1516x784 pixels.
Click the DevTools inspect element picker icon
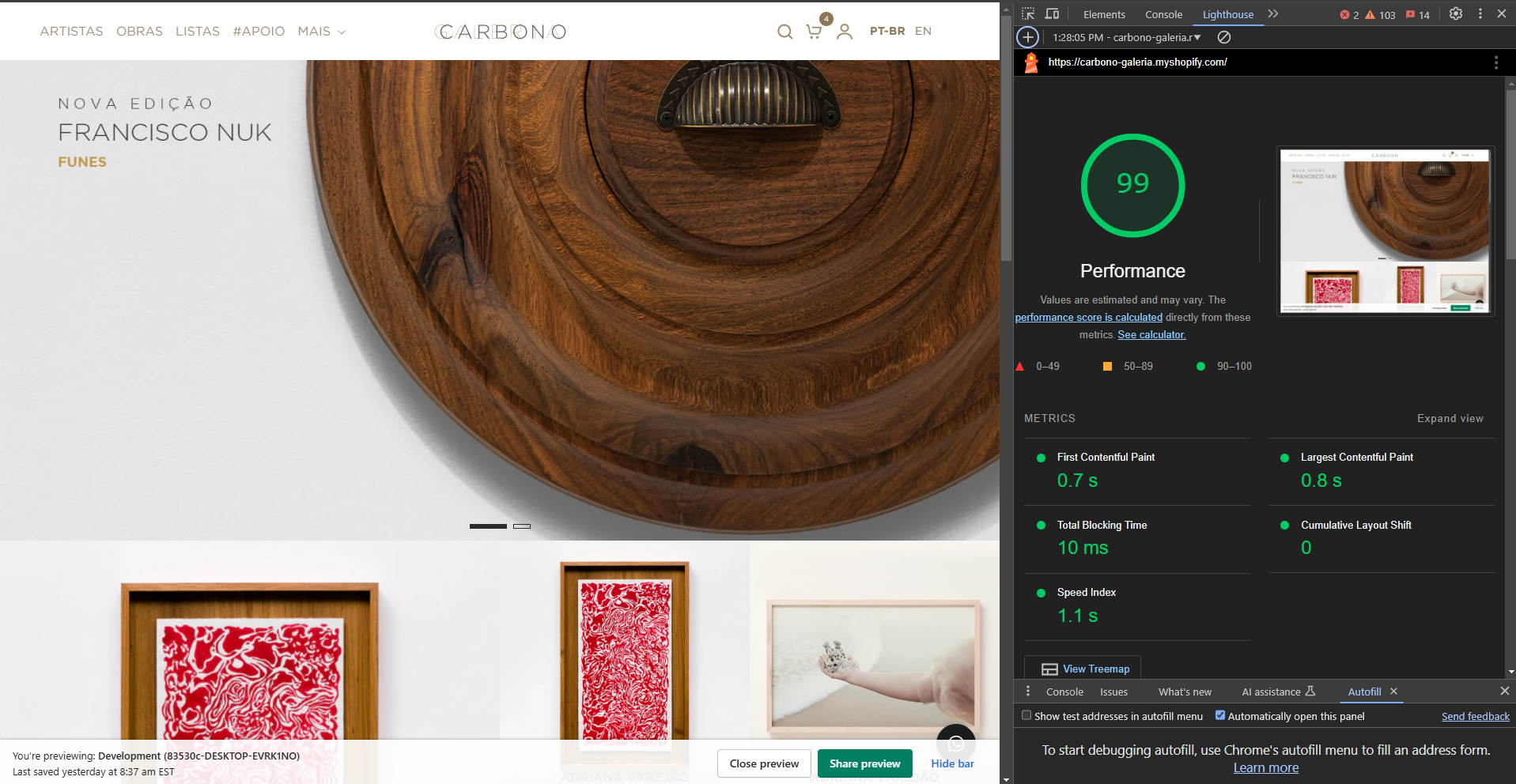pyautogui.click(x=1028, y=14)
